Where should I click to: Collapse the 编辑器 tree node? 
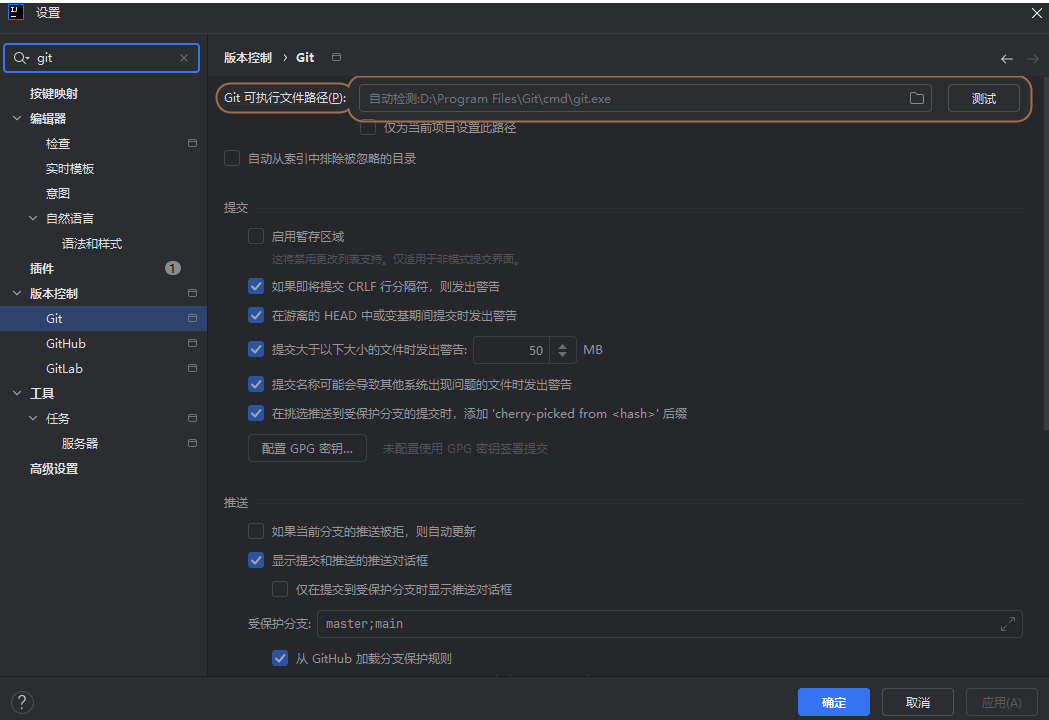pyautogui.click(x=17, y=118)
